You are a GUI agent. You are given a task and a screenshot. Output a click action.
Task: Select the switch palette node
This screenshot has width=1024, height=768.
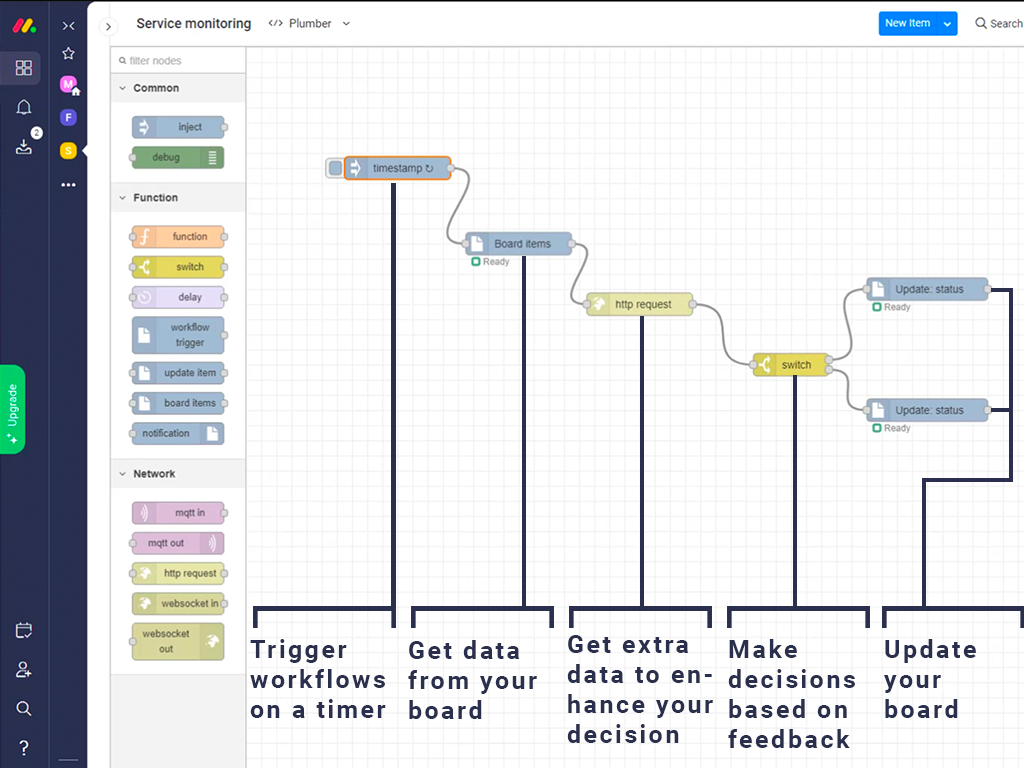point(178,267)
